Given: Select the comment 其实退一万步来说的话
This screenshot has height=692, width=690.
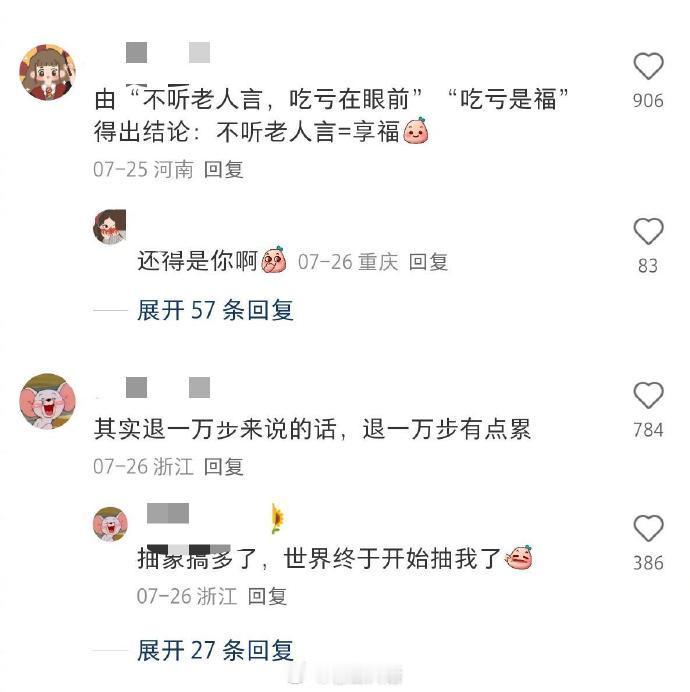Looking at the screenshot, I should (x=215, y=429).
